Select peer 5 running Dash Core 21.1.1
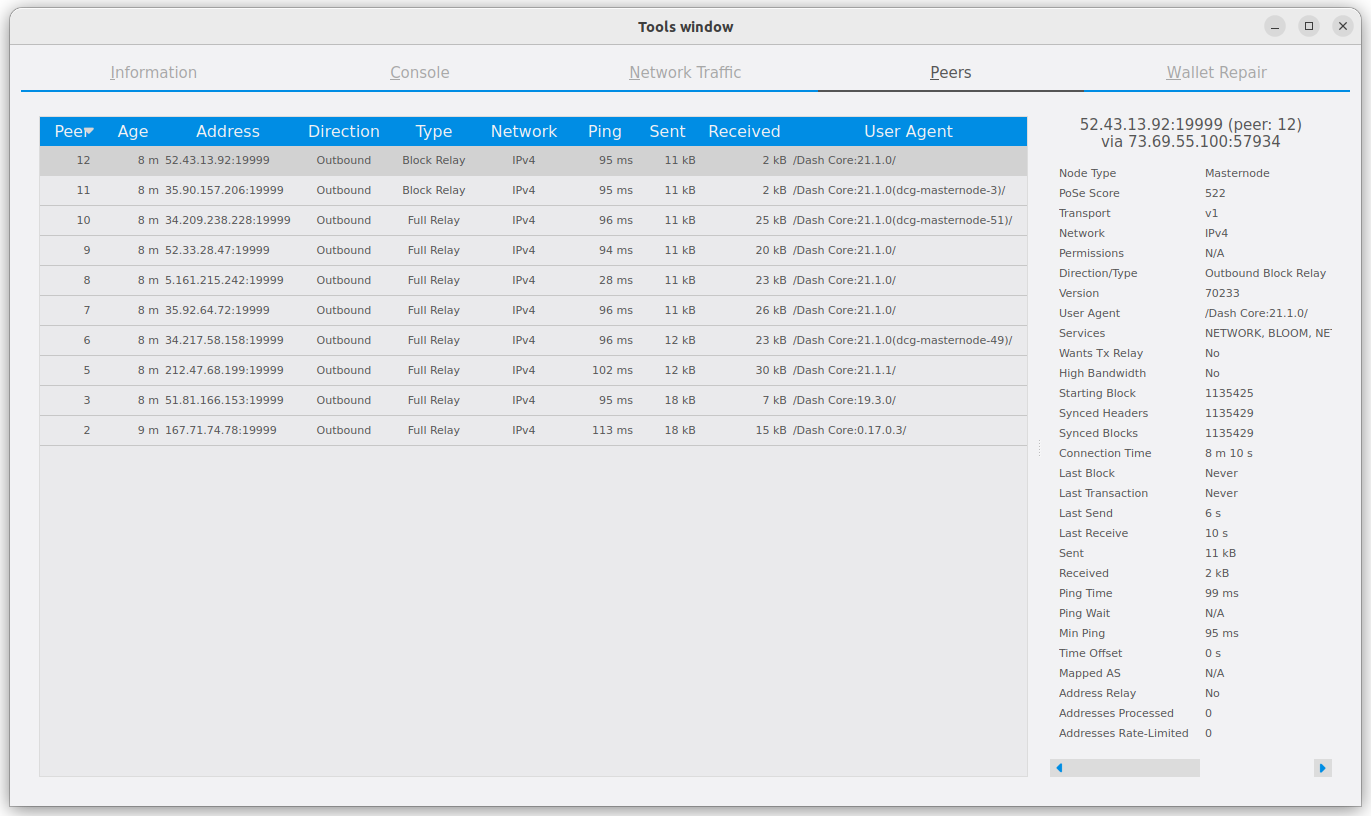The width and height of the screenshot is (1371, 816). (224, 370)
